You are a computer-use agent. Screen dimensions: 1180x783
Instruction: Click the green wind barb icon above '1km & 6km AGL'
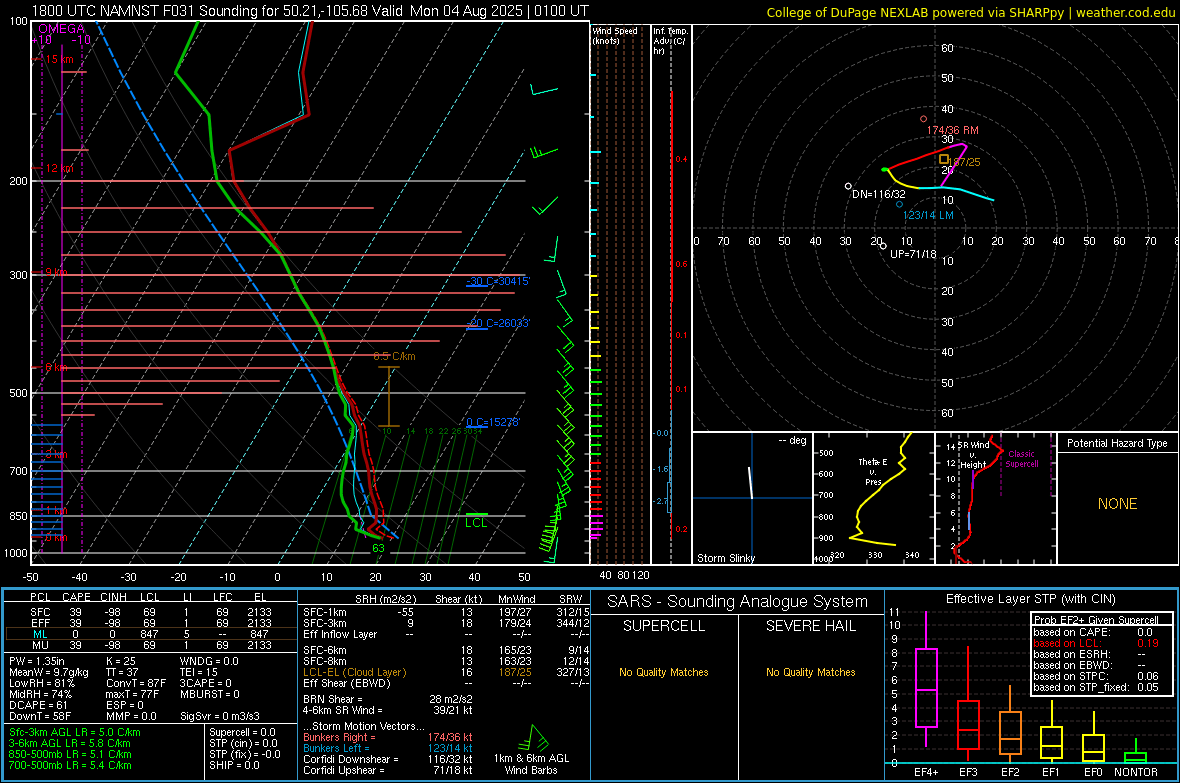pos(534,737)
